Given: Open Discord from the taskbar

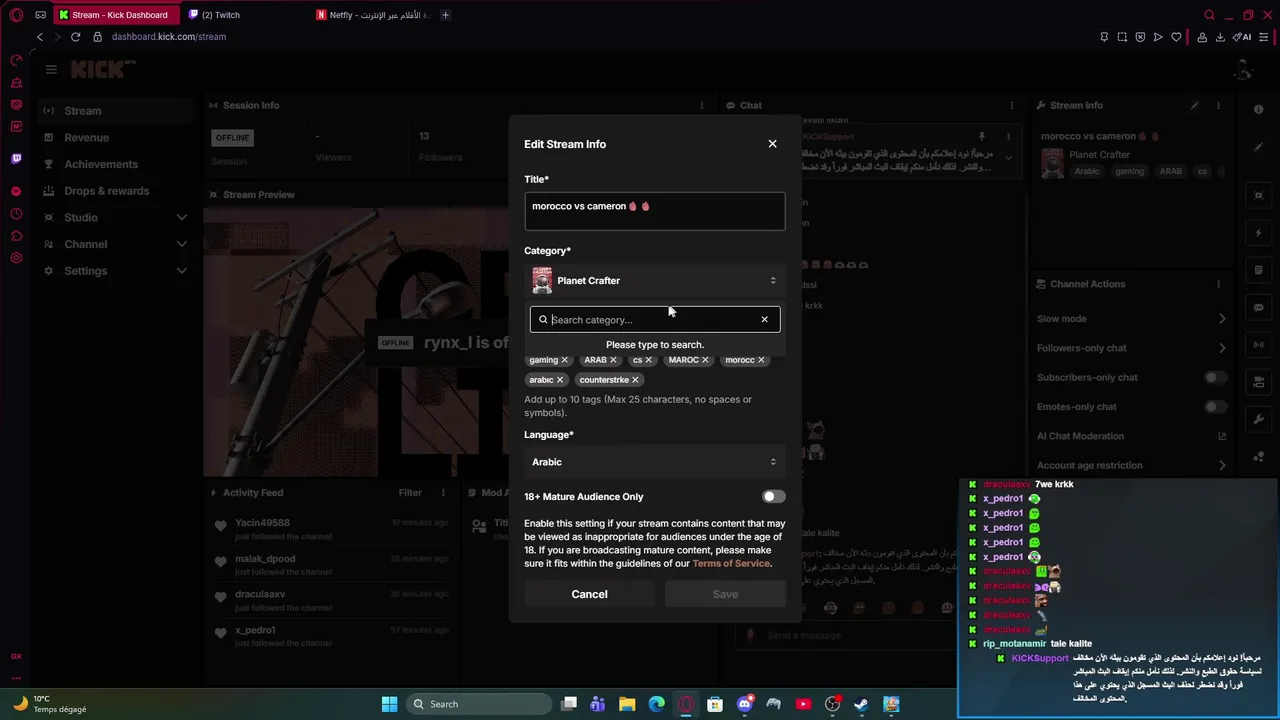Looking at the screenshot, I should [744, 704].
